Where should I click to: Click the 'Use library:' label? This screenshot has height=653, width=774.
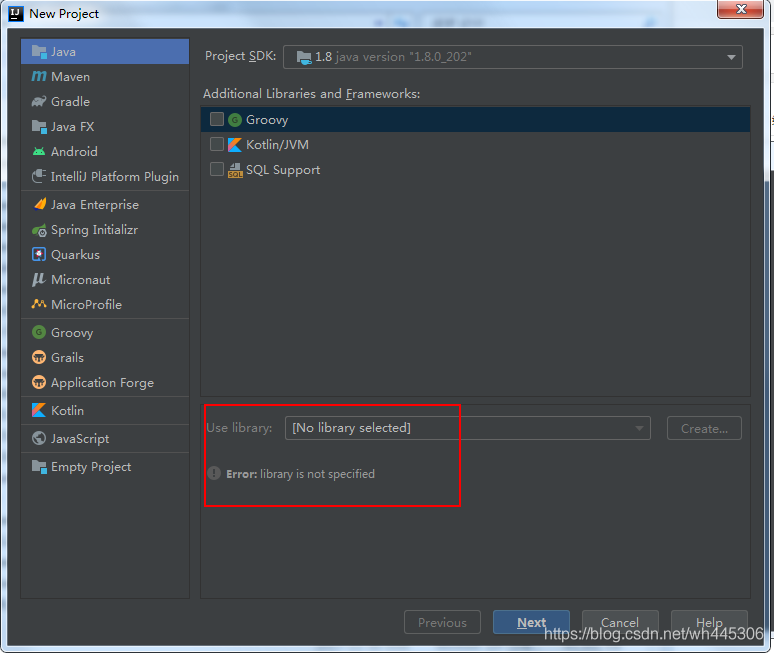point(239,427)
